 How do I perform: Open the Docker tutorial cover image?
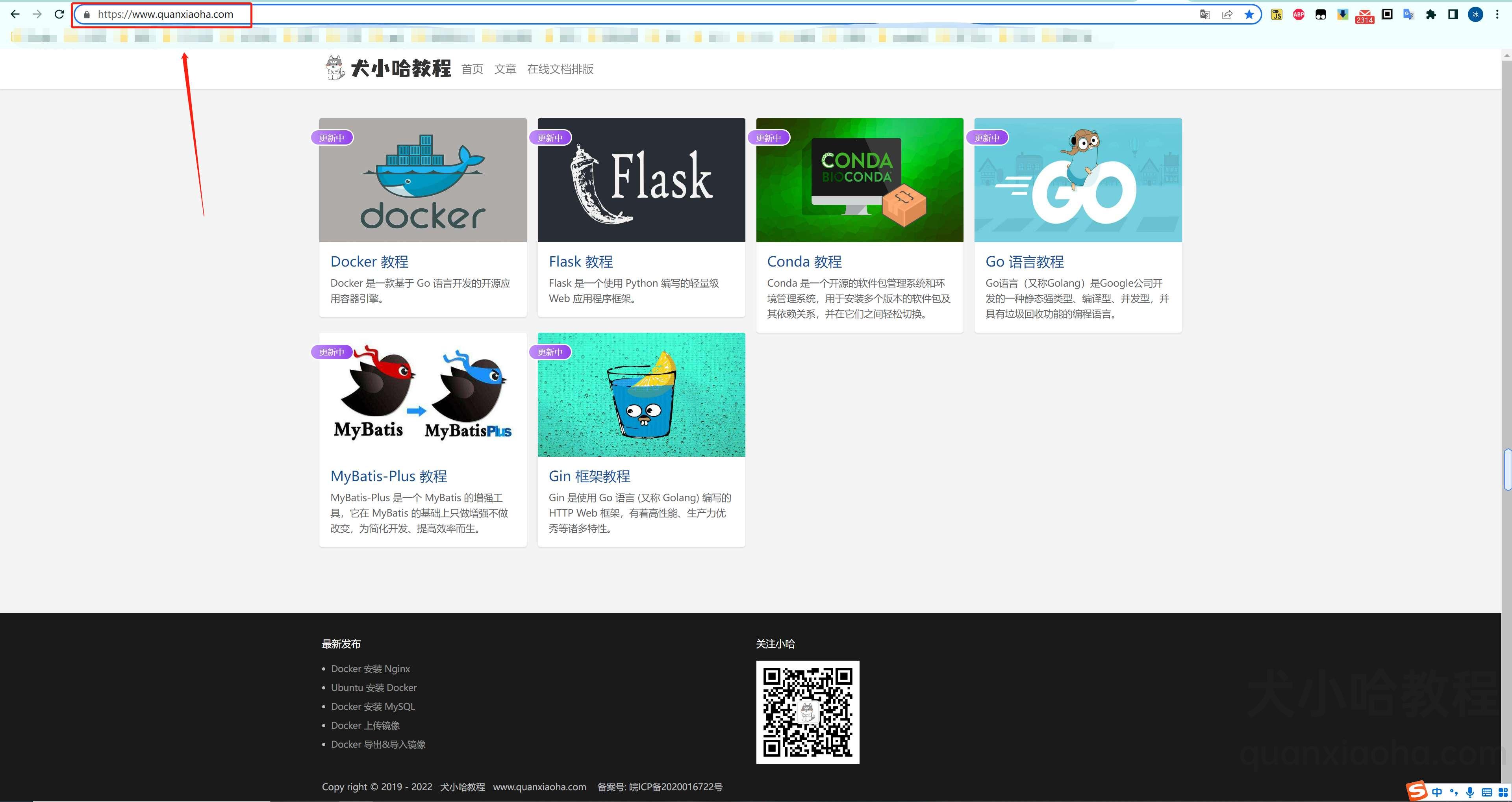423,180
